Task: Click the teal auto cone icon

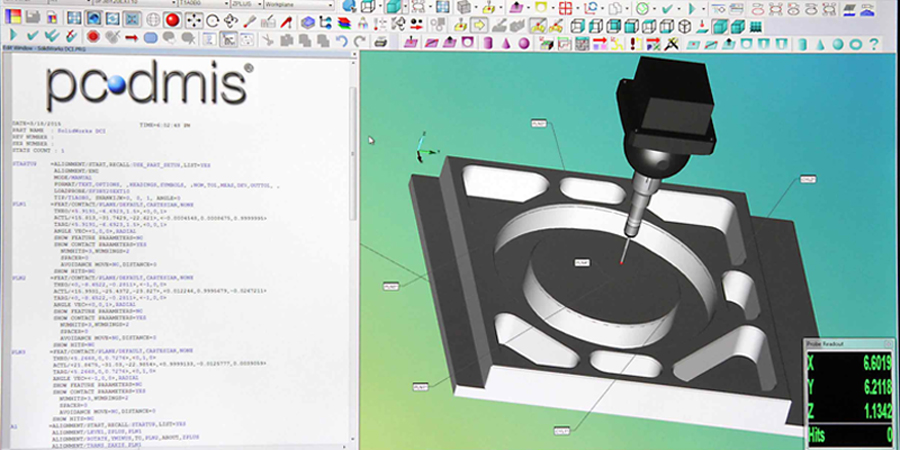Action: tap(820, 44)
